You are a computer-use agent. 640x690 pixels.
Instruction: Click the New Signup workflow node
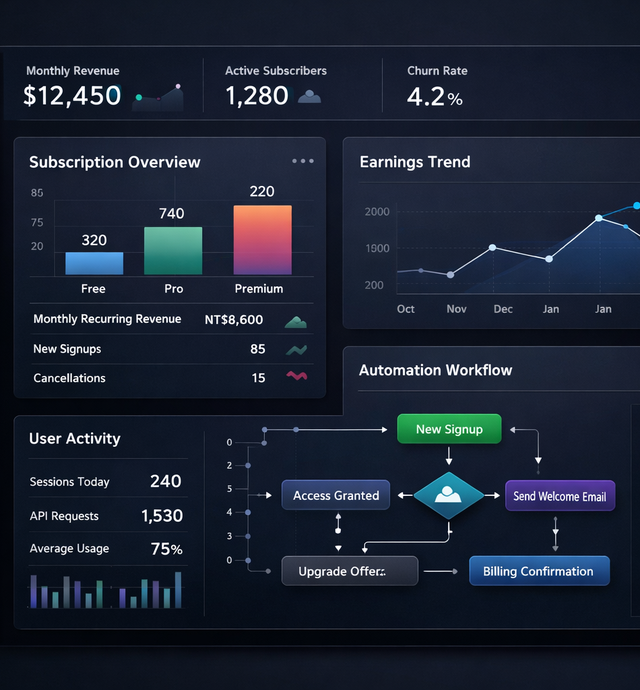[x=449, y=429]
